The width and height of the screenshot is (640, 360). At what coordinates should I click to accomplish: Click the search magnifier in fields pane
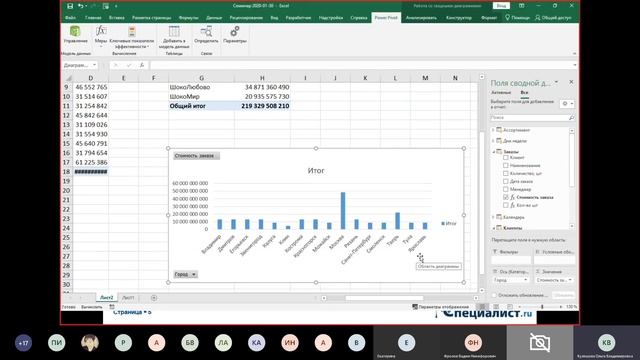tap(571, 118)
